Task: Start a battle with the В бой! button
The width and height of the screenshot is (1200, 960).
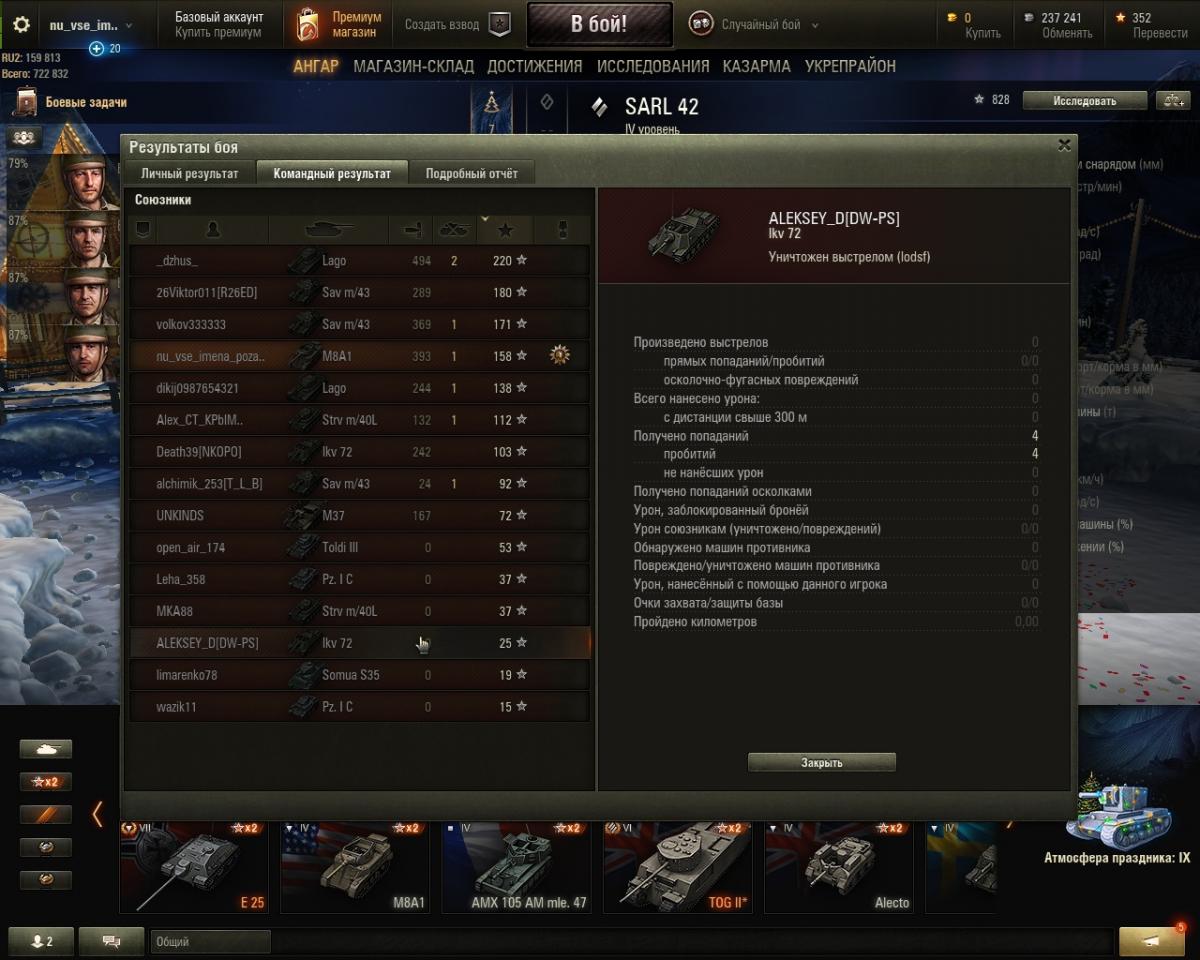Action: [x=599, y=25]
